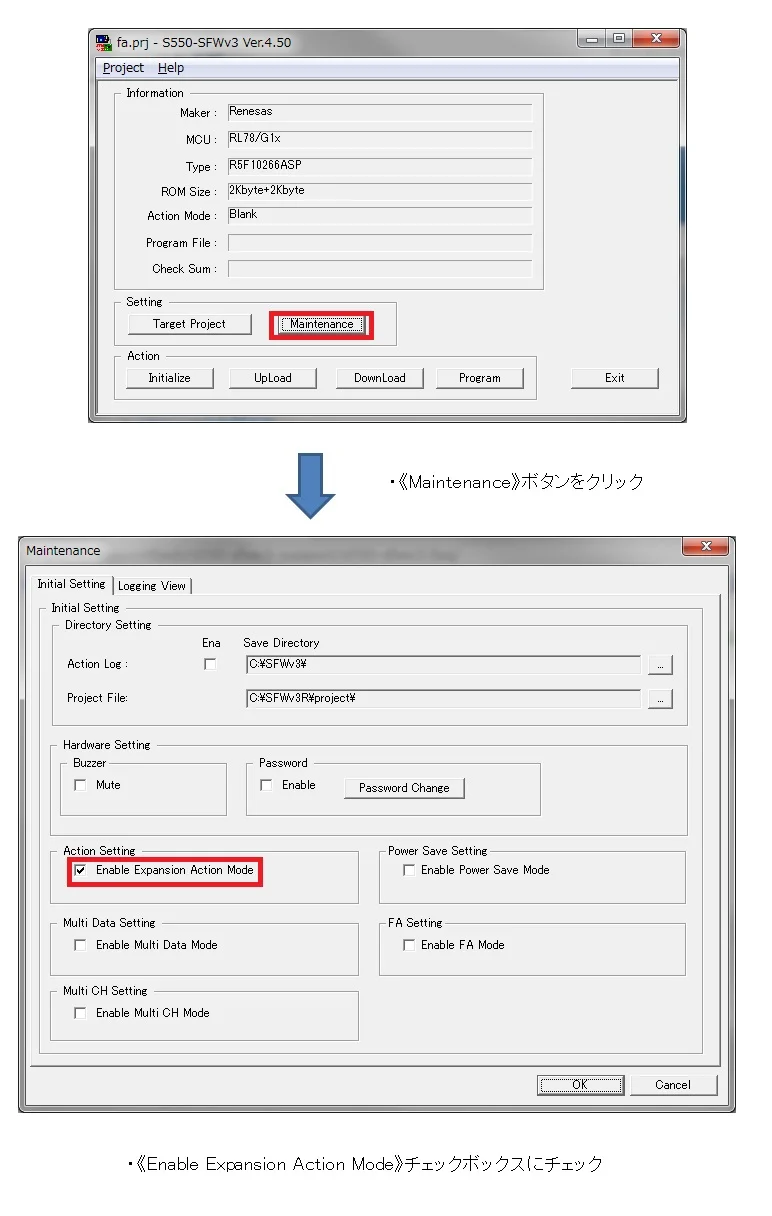Toggle the Buzzer Mute checkbox
The height and width of the screenshot is (1216, 772).
(x=81, y=786)
